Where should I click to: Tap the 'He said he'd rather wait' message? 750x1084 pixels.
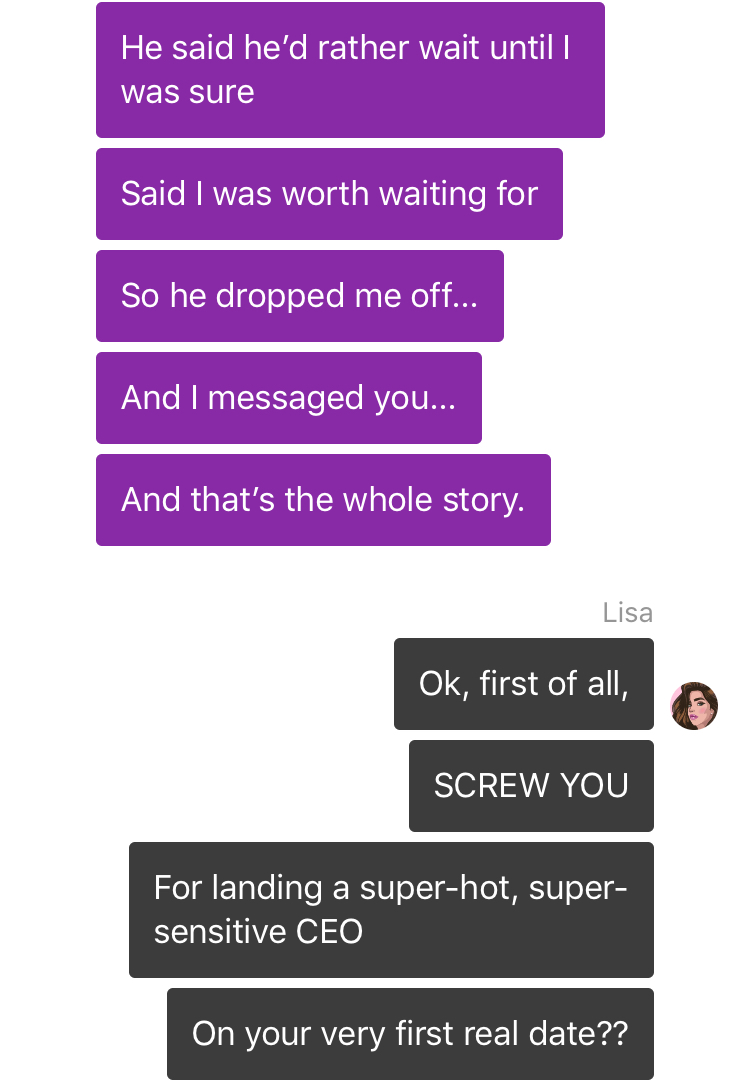(350, 70)
